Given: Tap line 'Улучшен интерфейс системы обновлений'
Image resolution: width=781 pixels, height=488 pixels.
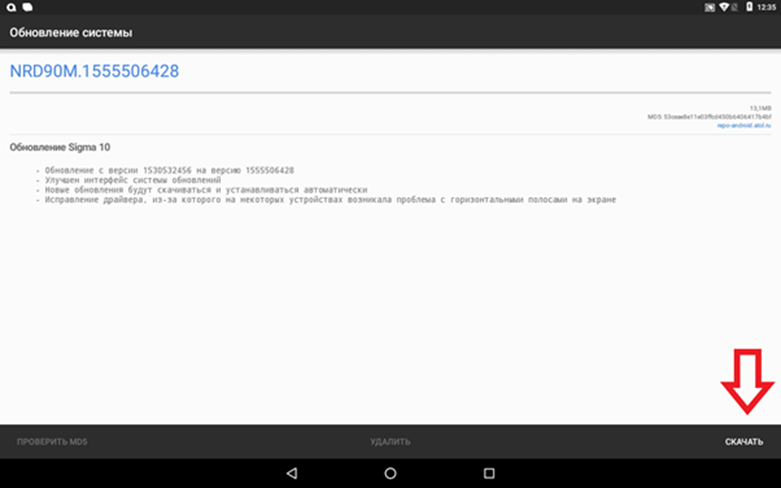Looking at the screenshot, I should pos(129,180).
